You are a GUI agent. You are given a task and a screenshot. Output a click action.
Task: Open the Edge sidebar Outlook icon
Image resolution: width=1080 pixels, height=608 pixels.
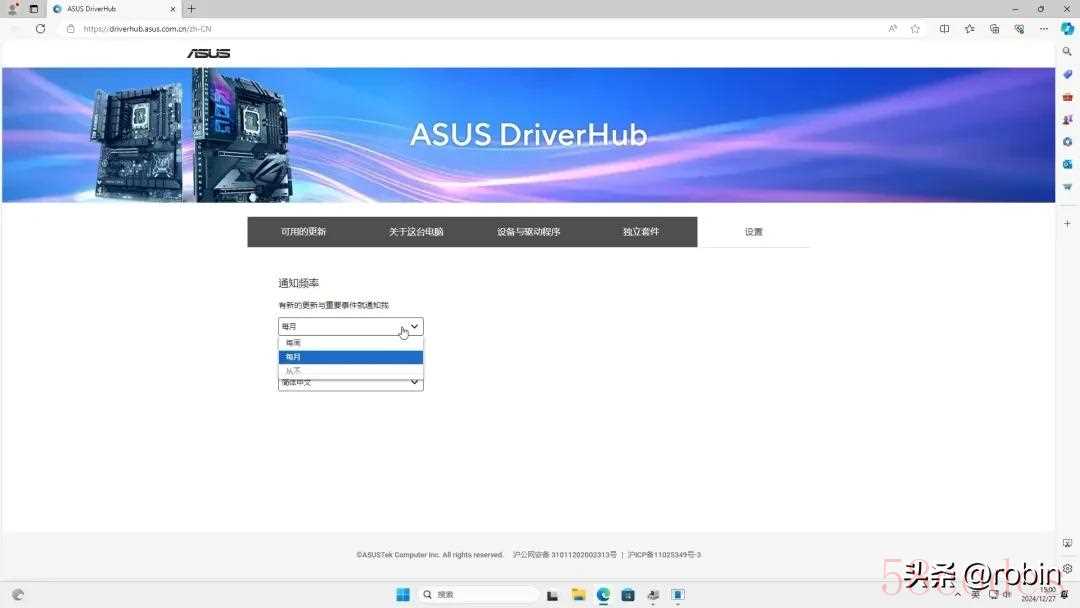coord(1068,165)
